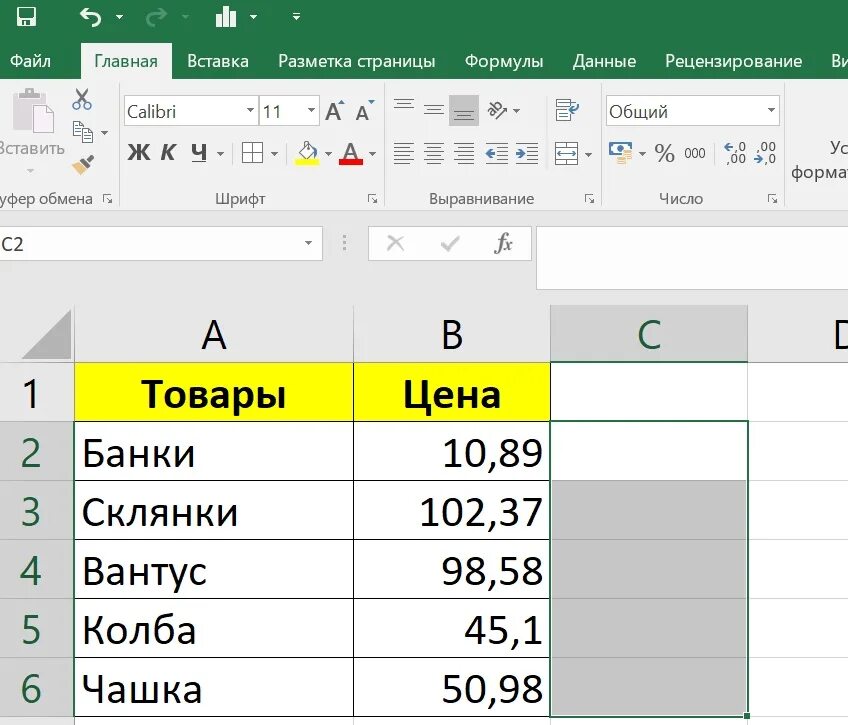The height and width of the screenshot is (725, 848).
Task: Apply thousands separator 000 format
Action: tap(694, 153)
